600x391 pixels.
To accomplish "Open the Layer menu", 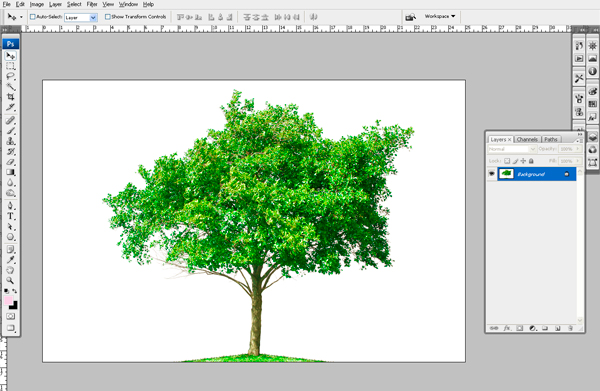I will pos(55,4).
